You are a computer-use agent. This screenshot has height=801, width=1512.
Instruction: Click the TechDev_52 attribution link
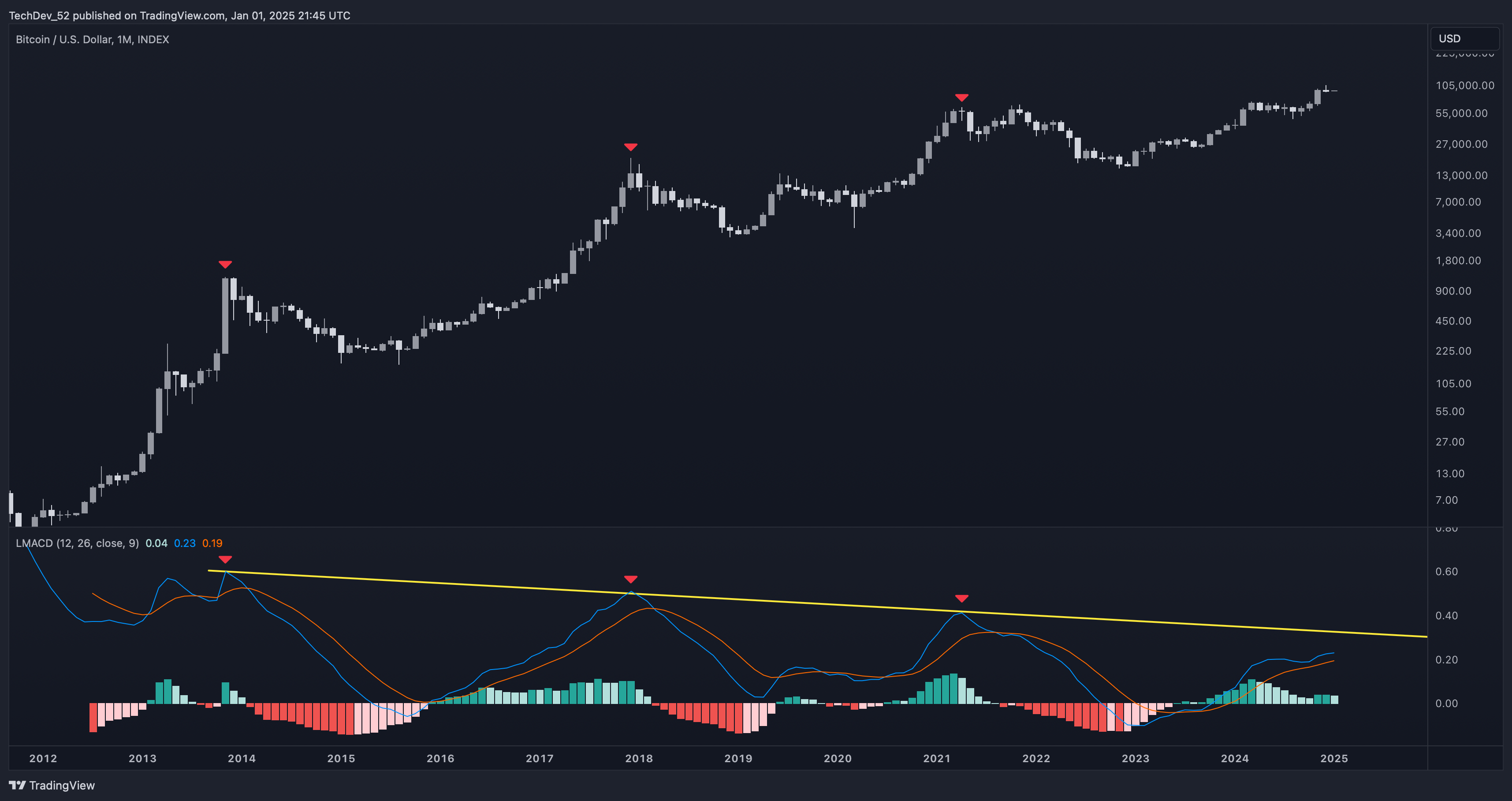[x=39, y=16]
